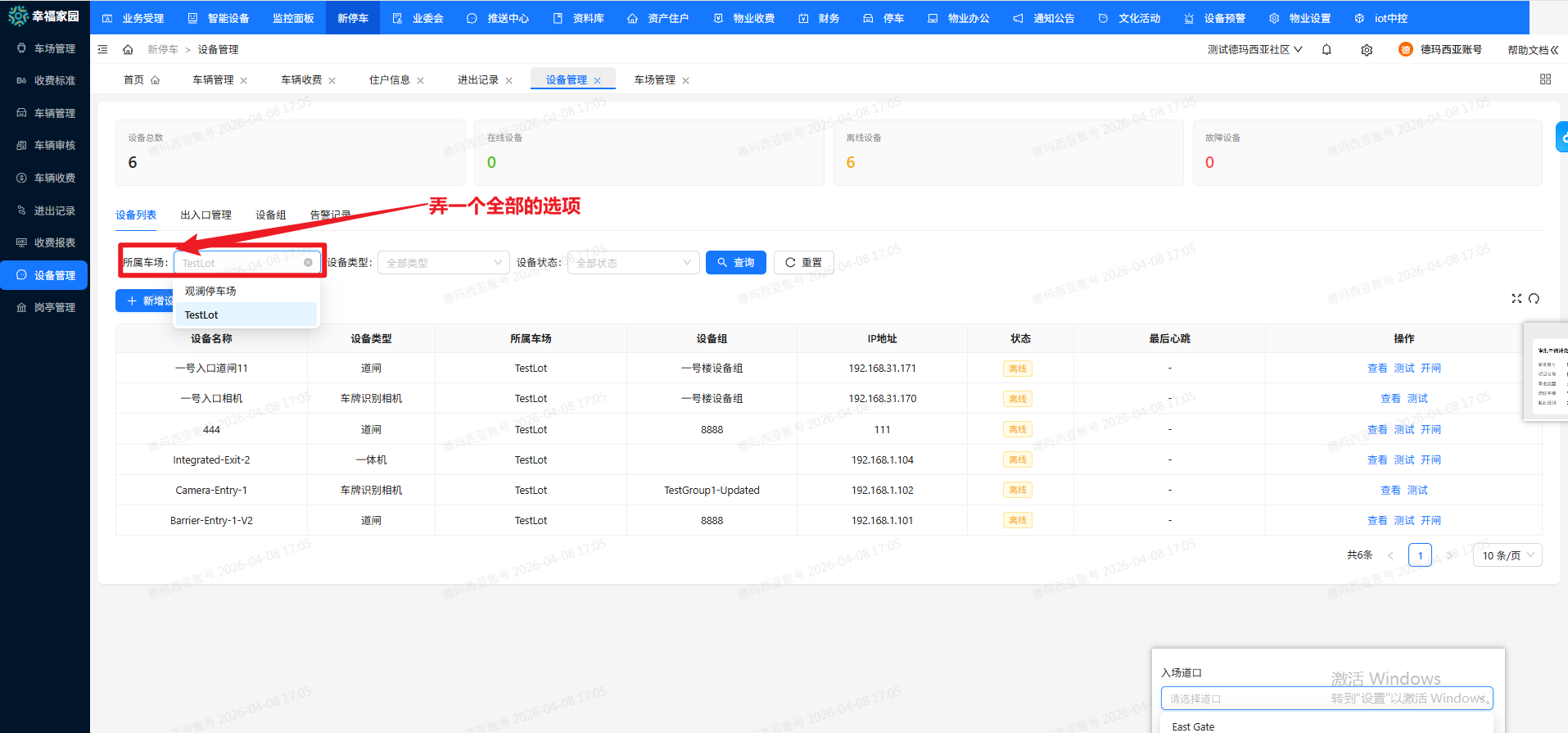
Task: Clear the TestLot parking lot selection
Action: (x=308, y=263)
